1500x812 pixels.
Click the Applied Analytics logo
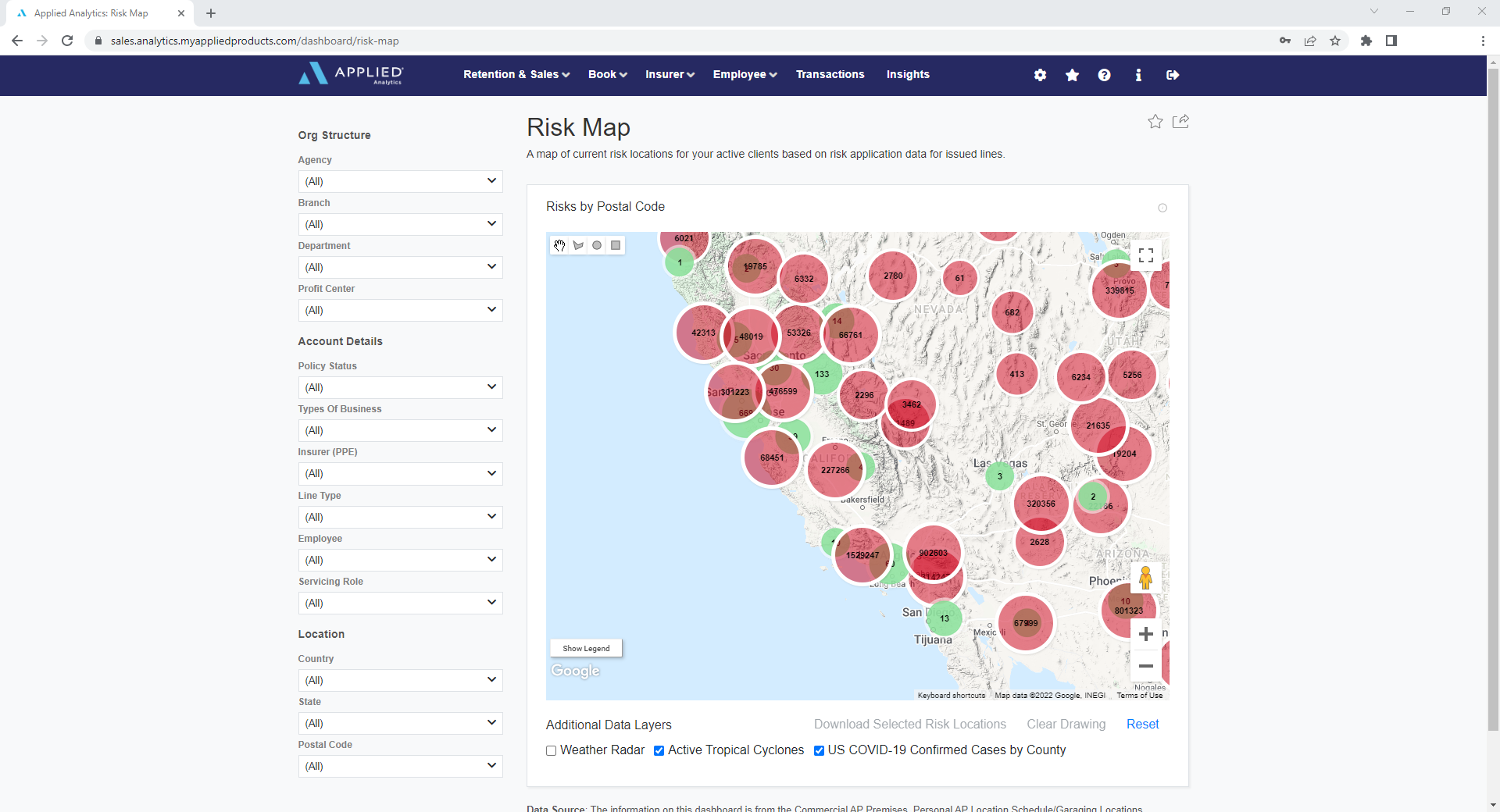pyautogui.click(x=351, y=74)
